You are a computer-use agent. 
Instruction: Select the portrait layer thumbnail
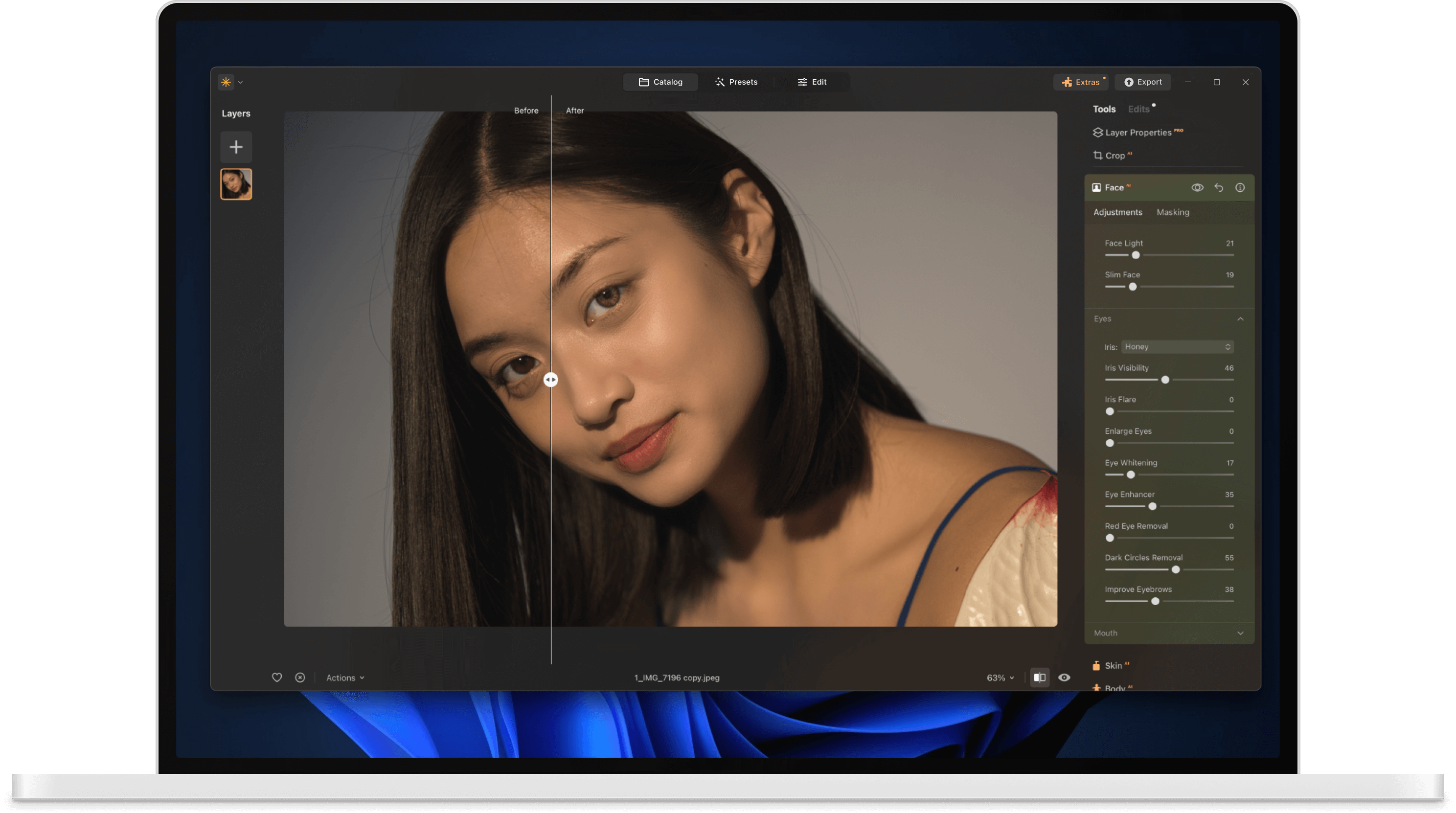[236, 184]
